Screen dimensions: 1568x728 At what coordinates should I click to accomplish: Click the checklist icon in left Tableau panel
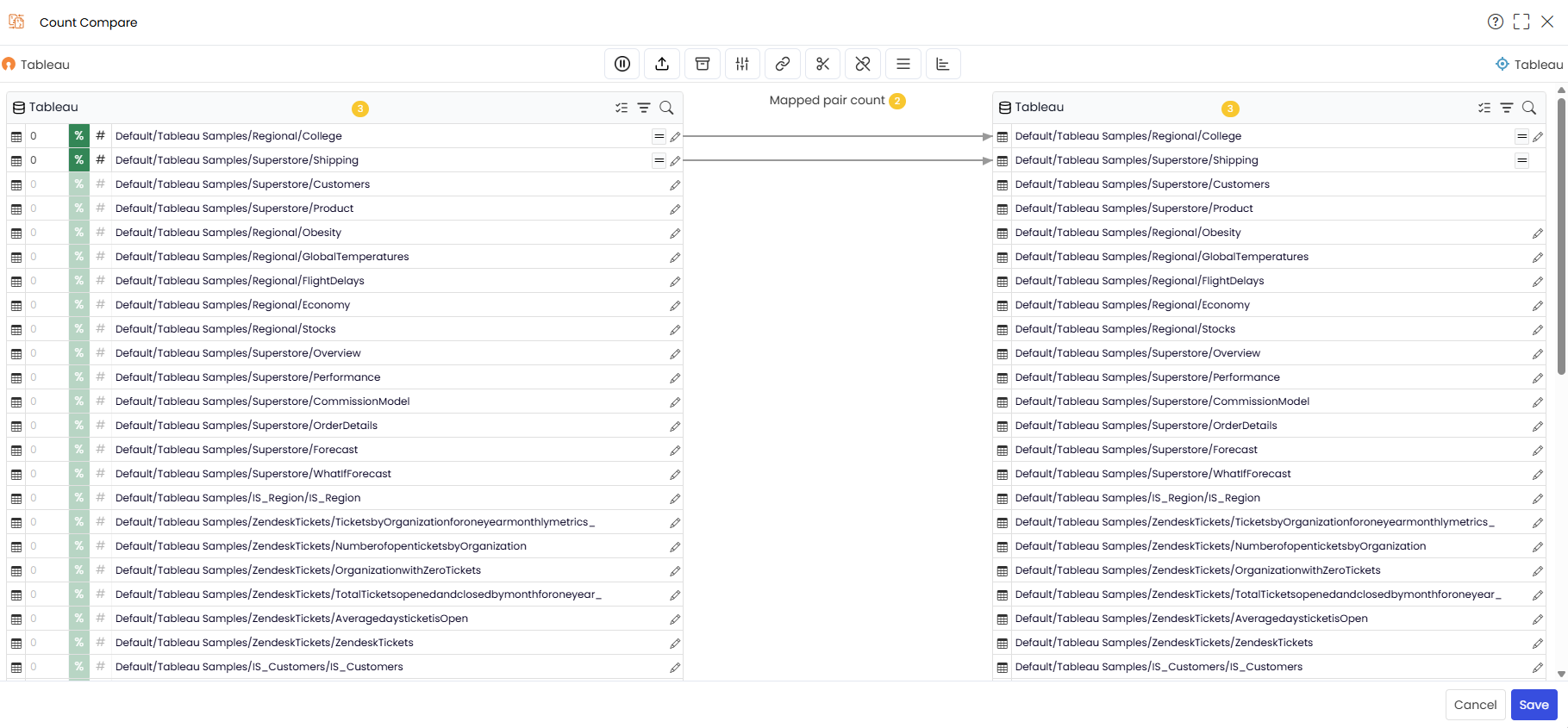pyautogui.click(x=622, y=108)
